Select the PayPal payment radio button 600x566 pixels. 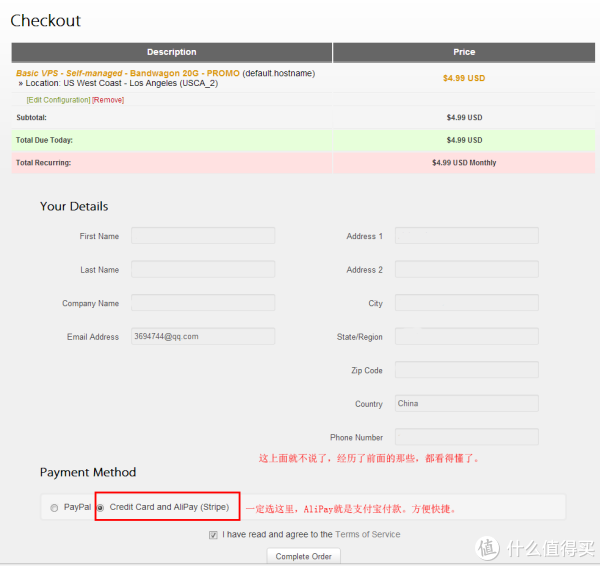click(x=54, y=508)
